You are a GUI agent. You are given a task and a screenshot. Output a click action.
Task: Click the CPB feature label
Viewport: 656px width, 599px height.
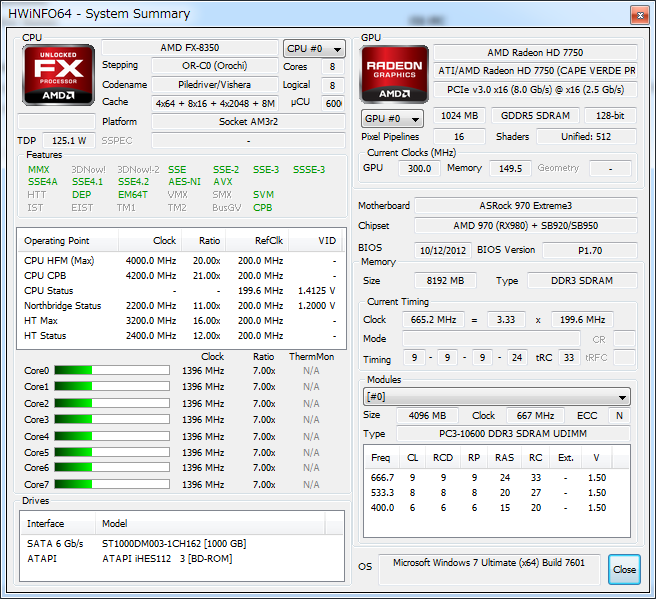pyautogui.click(x=262, y=207)
